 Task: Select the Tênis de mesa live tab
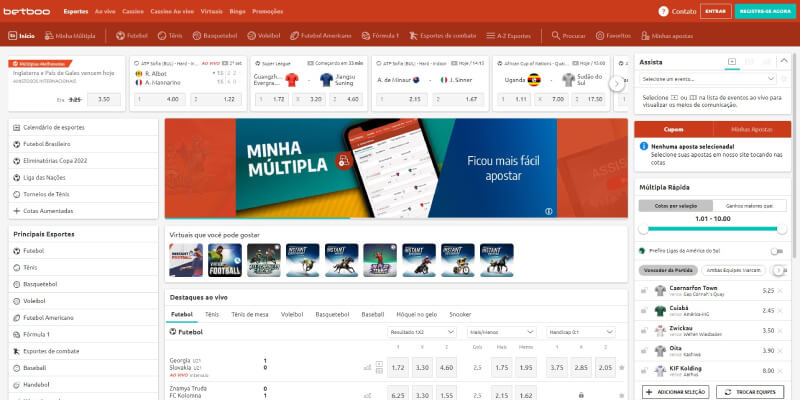click(x=250, y=313)
